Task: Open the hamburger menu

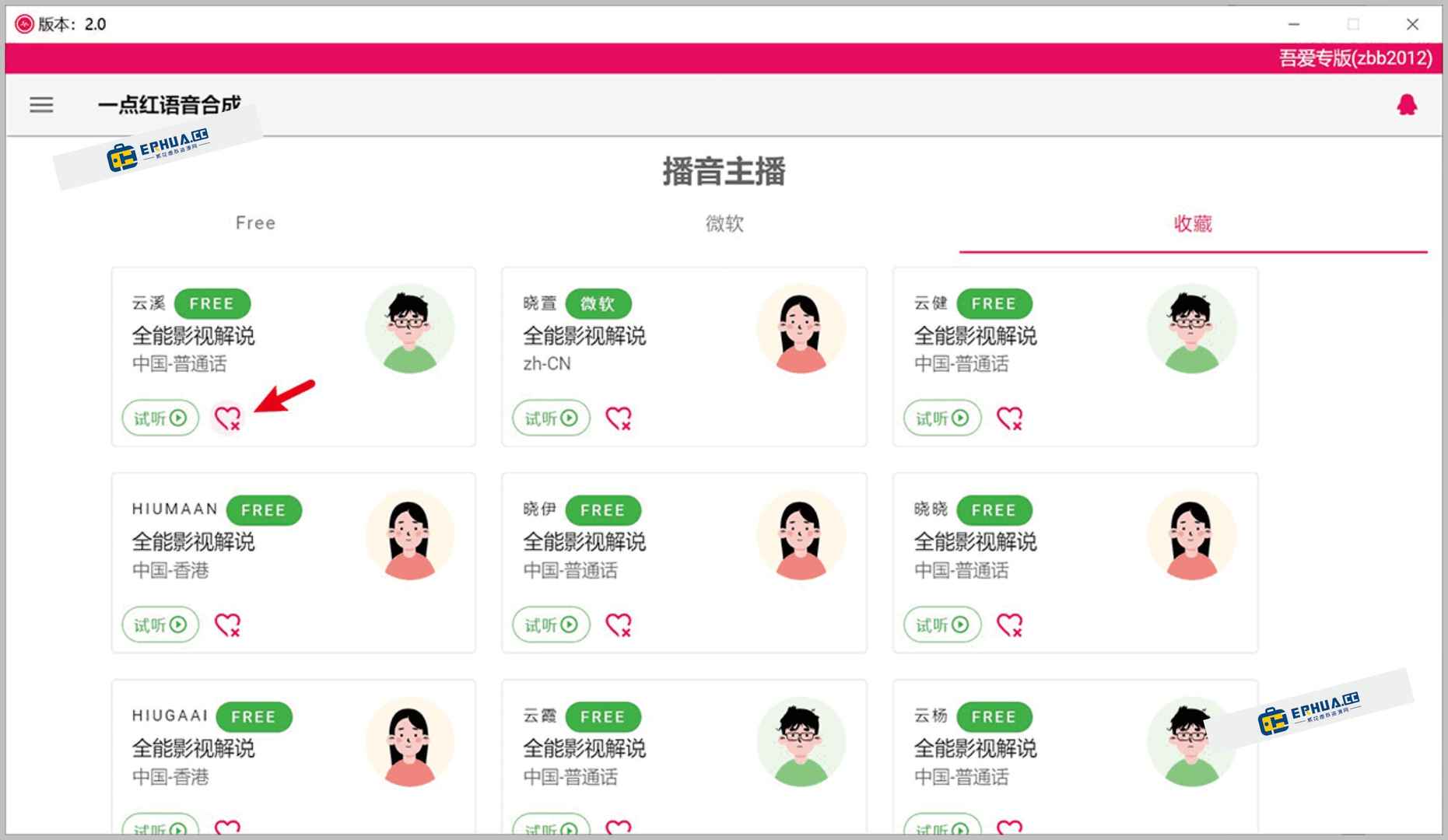Action: coord(41,105)
